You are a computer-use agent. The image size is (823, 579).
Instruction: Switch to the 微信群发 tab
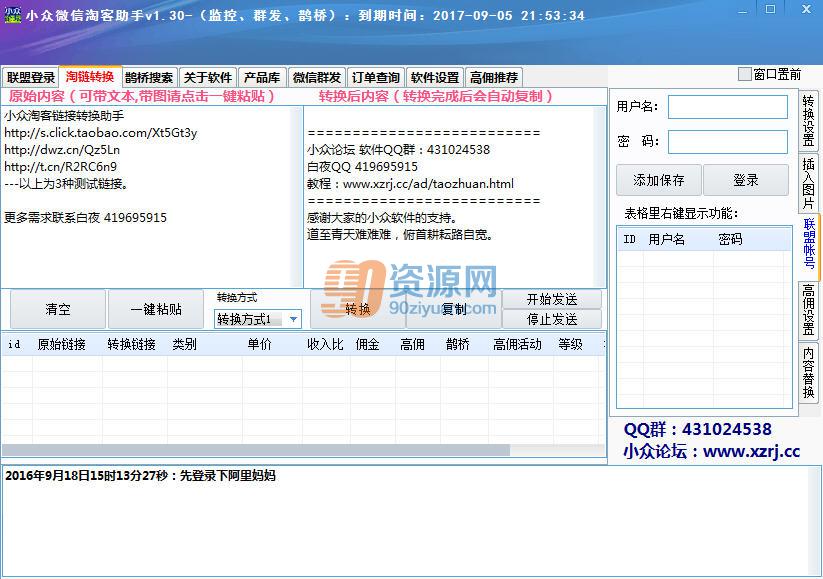tap(316, 78)
